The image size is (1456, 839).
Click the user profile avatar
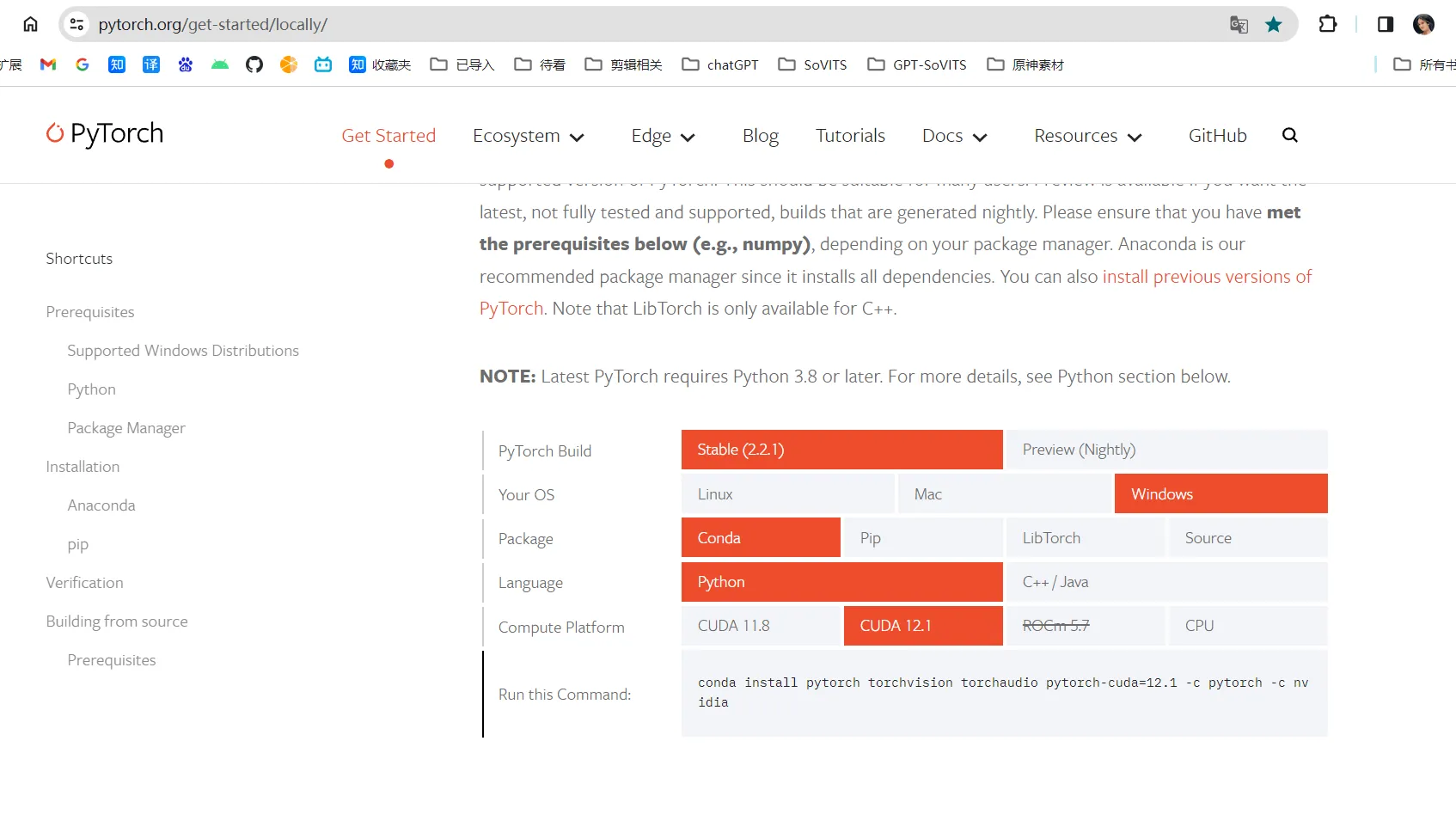point(1423,24)
